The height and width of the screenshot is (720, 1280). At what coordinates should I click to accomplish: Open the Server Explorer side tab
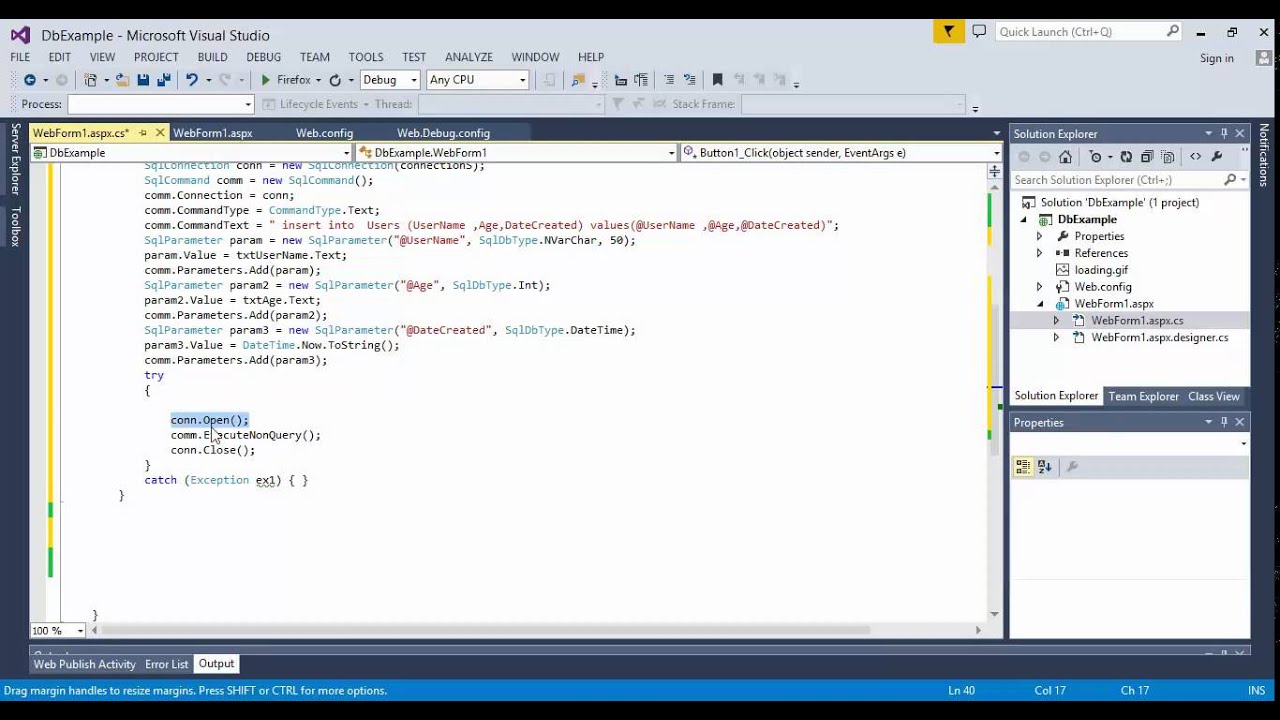click(16, 158)
